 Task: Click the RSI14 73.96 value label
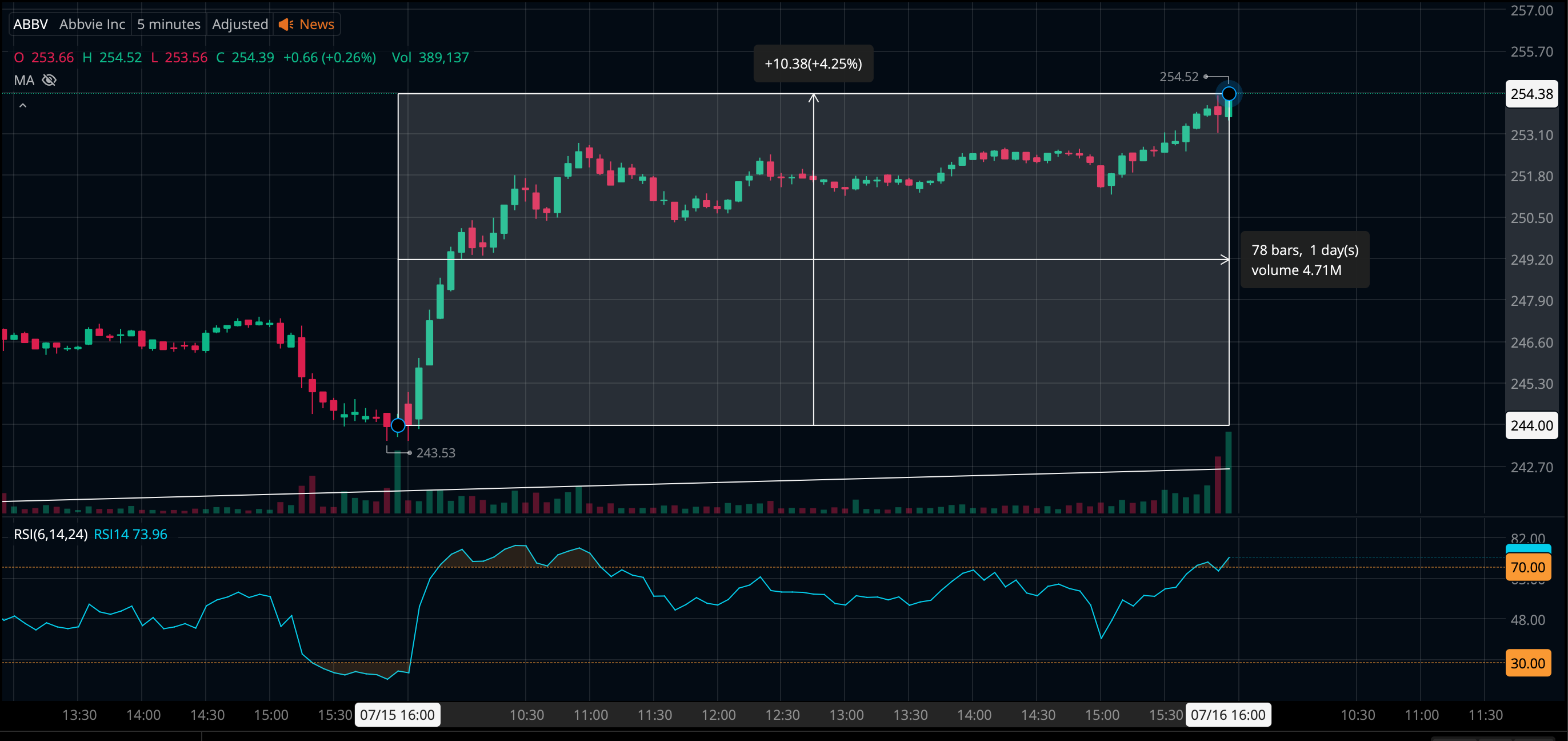pos(130,534)
